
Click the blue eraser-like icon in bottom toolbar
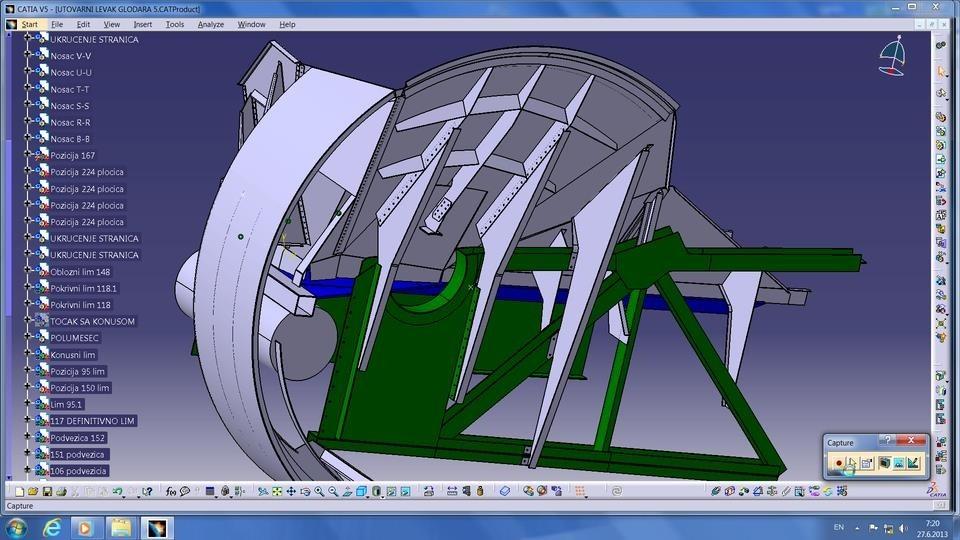point(504,491)
